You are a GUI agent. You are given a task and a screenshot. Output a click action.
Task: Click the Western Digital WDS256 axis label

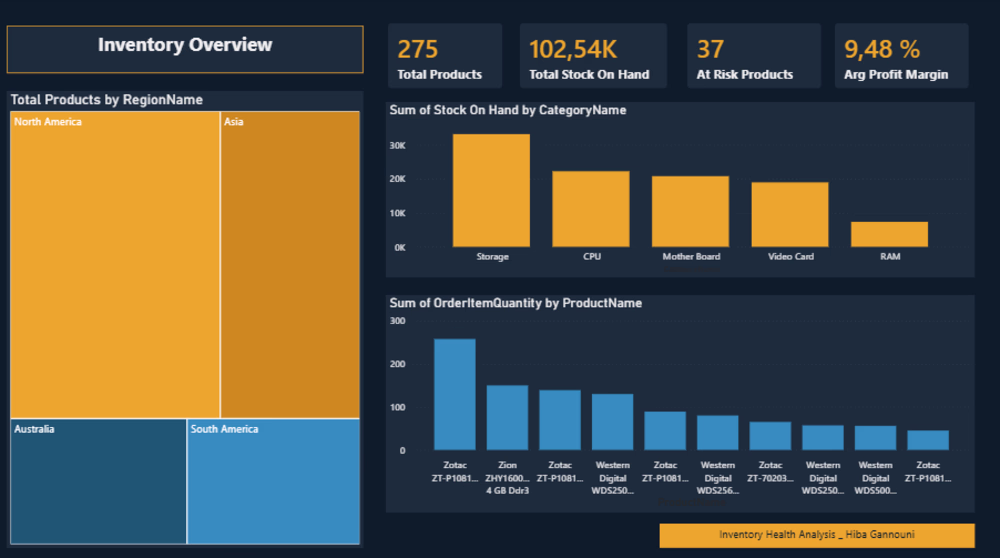tap(717, 478)
